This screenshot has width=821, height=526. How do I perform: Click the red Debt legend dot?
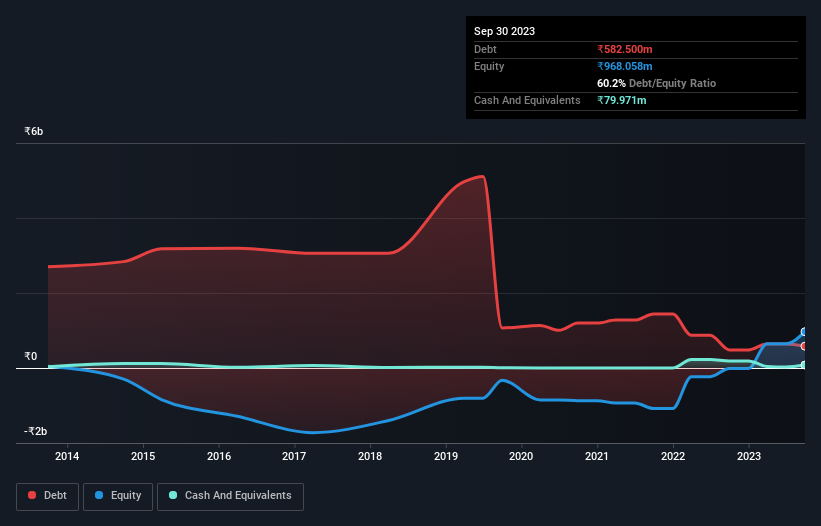tap(32, 495)
